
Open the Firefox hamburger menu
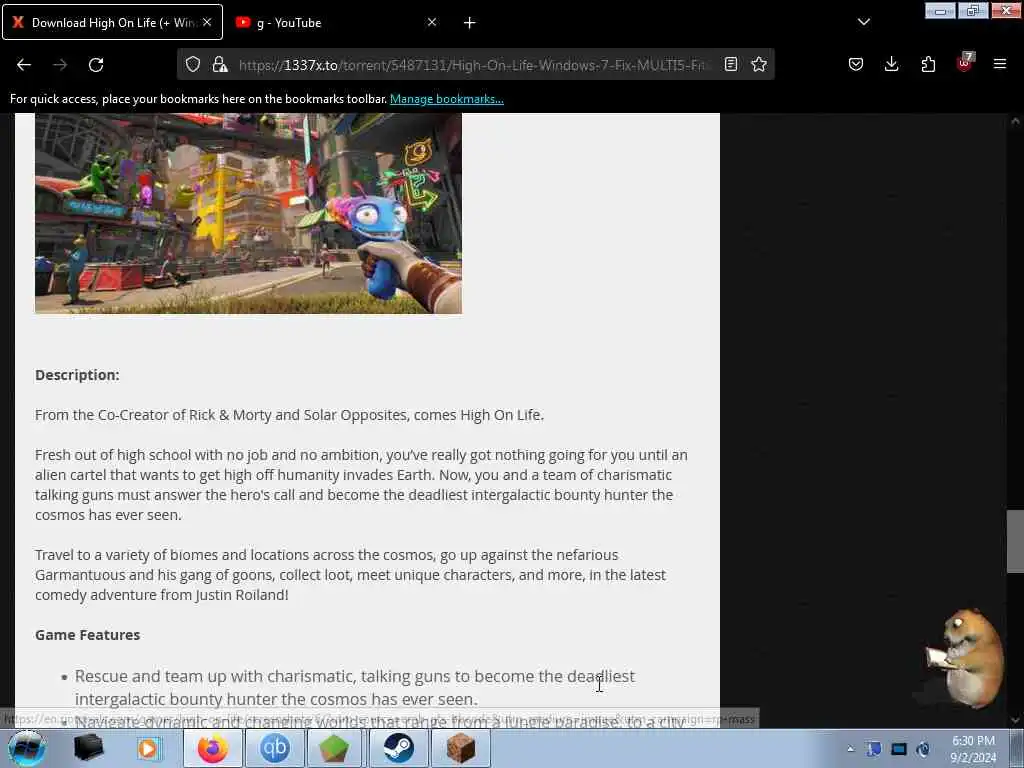tap(1000, 64)
